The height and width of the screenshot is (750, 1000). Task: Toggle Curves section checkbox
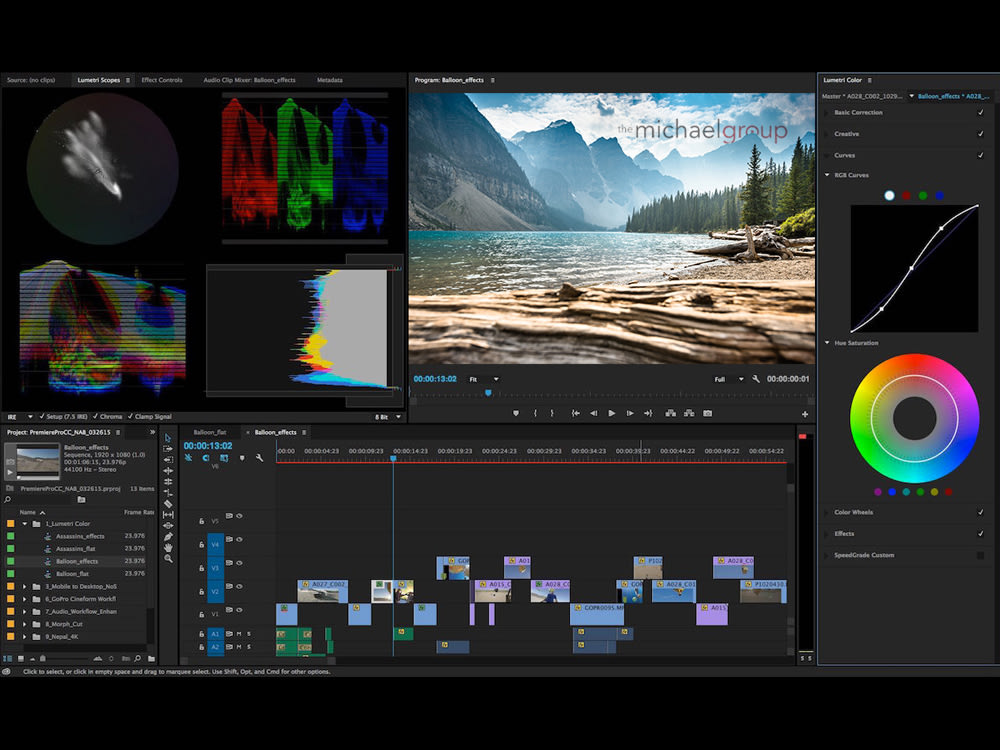pyautogui.click(x=981, y=155)
